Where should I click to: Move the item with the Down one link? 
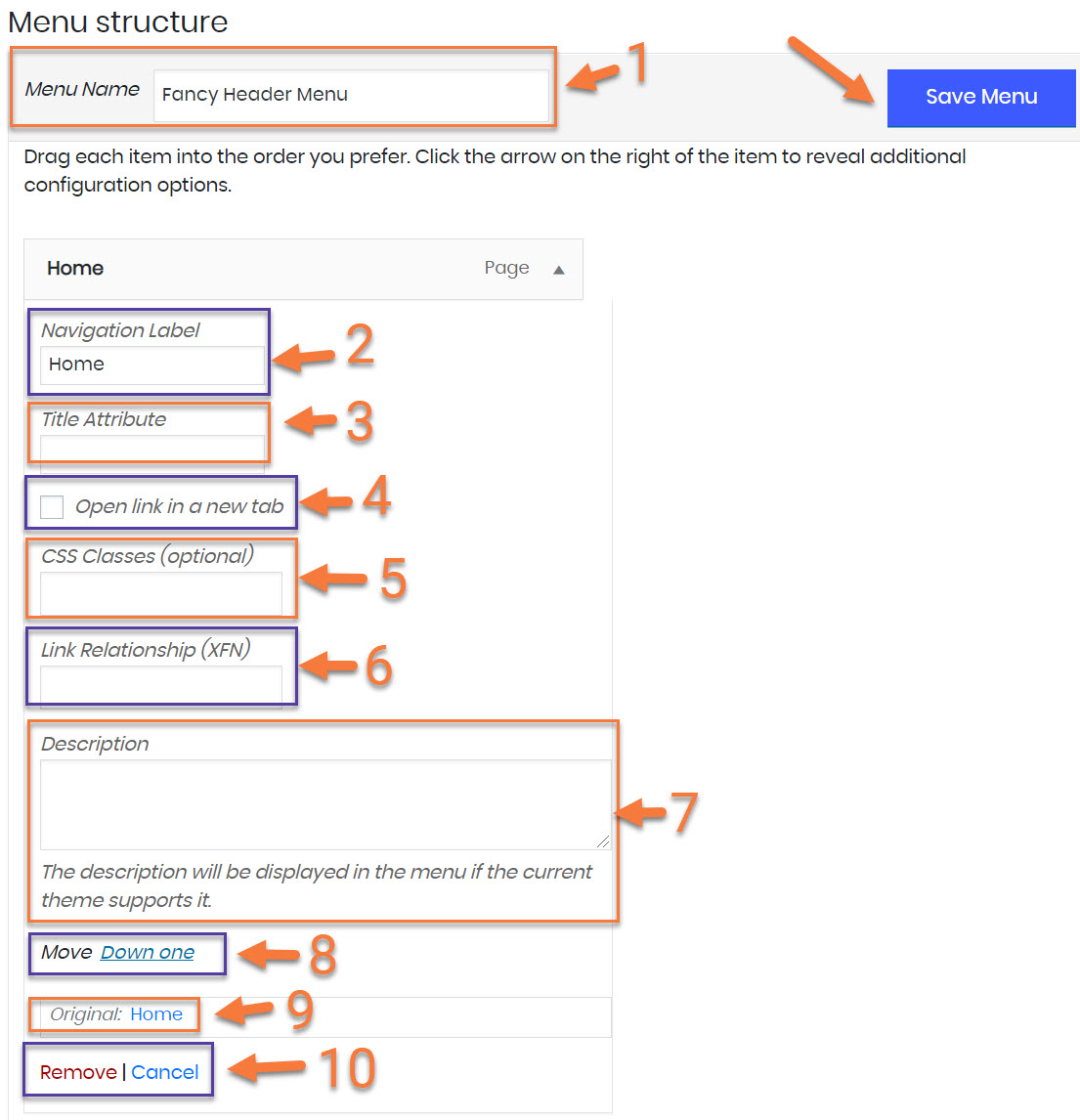[148, 953]
